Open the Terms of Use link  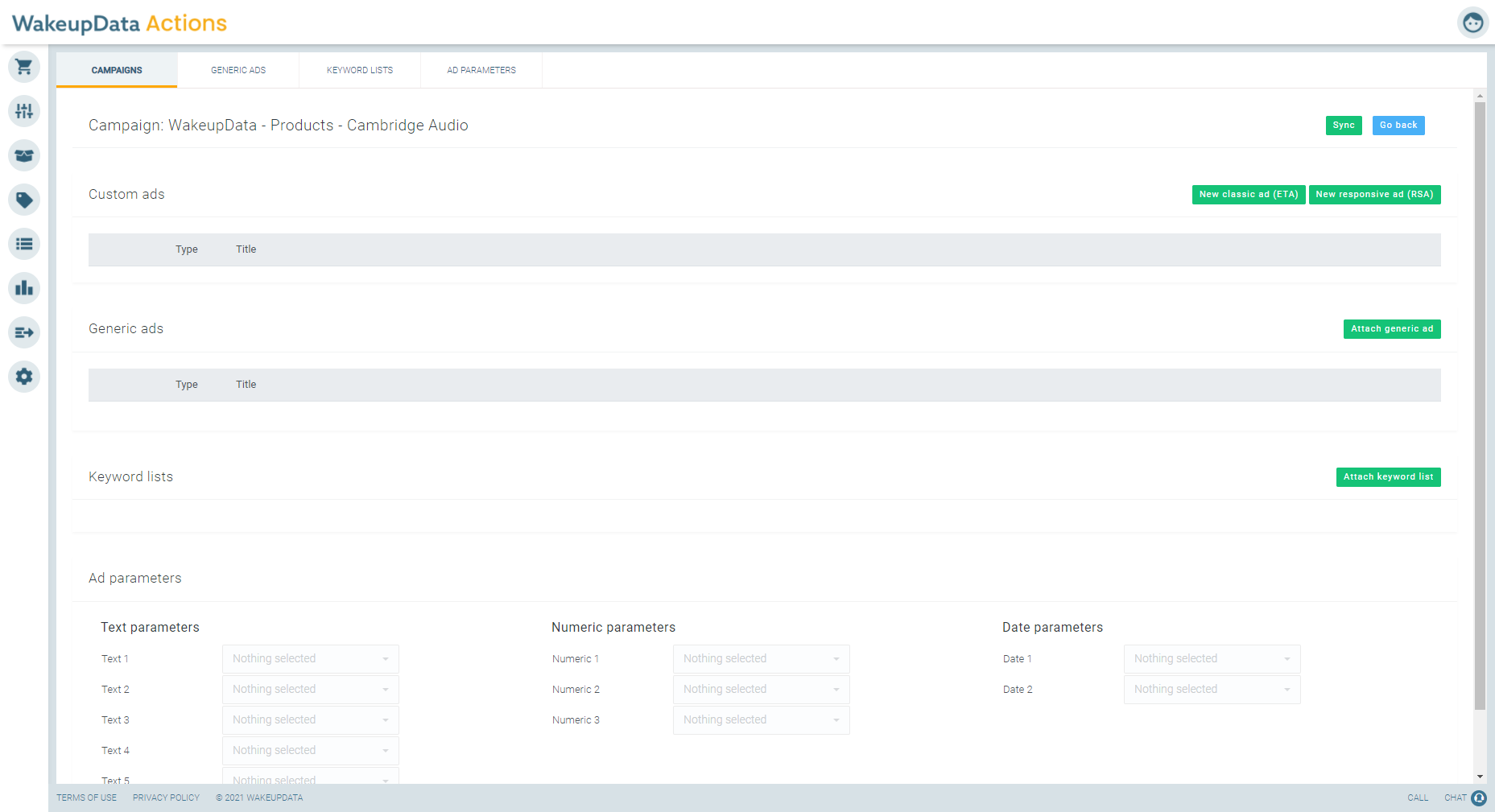86,798
